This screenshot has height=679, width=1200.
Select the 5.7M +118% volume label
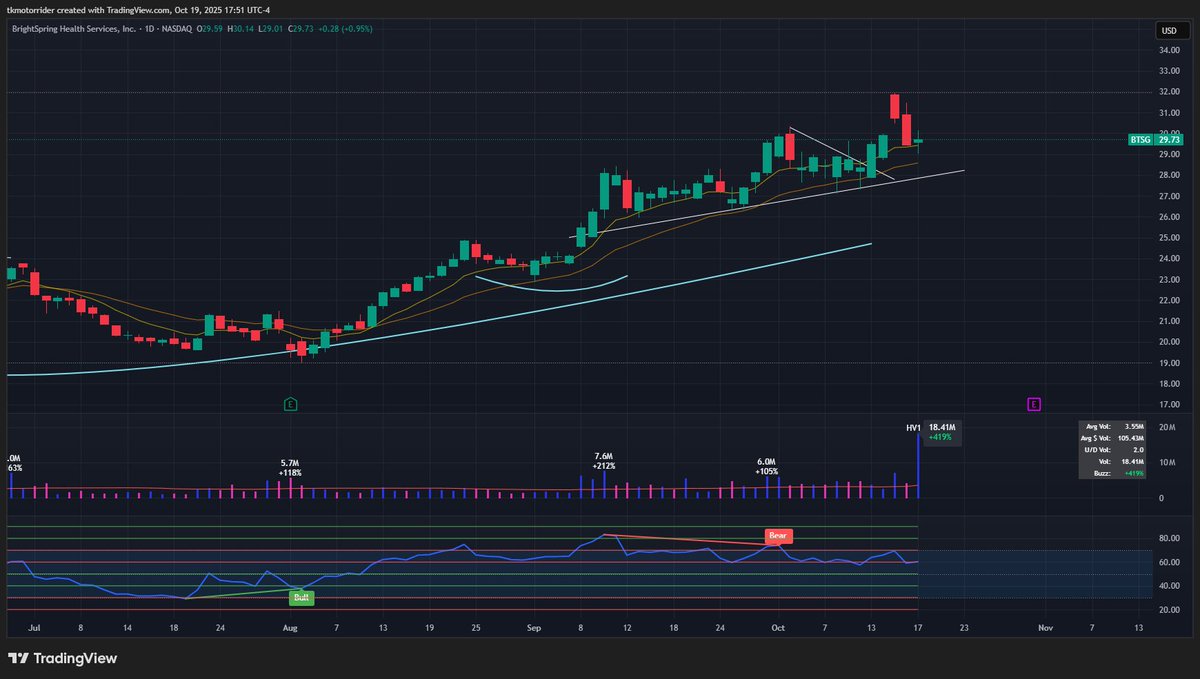(x=290, y=468)
